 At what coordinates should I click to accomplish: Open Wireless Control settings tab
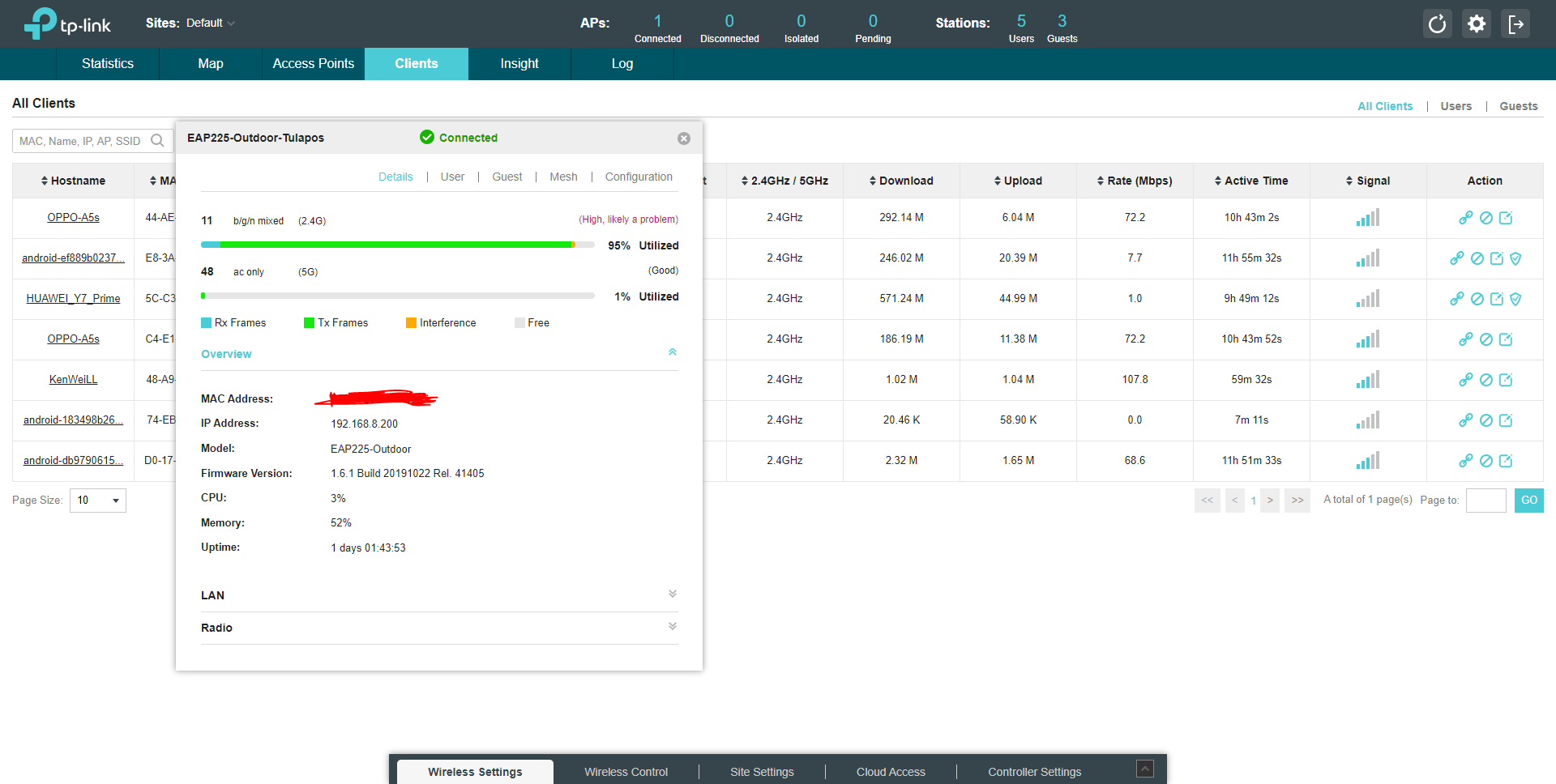(626, 772)
